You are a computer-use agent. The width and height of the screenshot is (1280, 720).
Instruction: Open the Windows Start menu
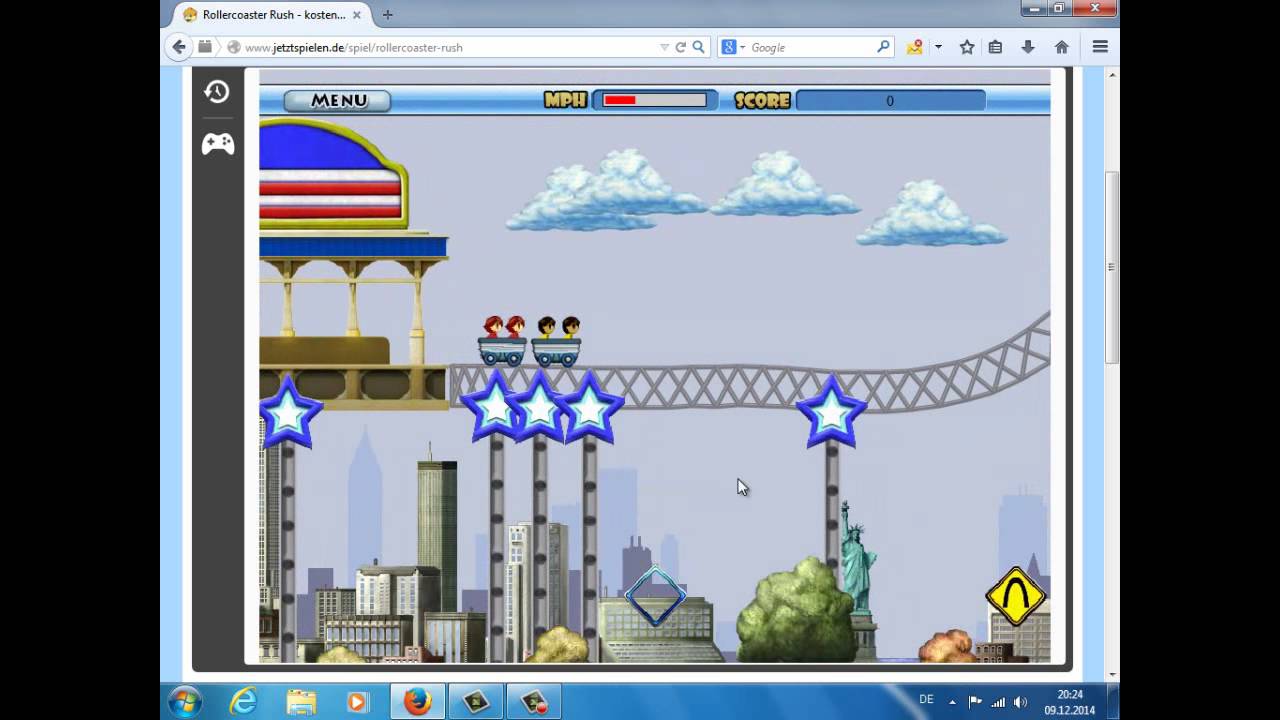click(185, 702)
